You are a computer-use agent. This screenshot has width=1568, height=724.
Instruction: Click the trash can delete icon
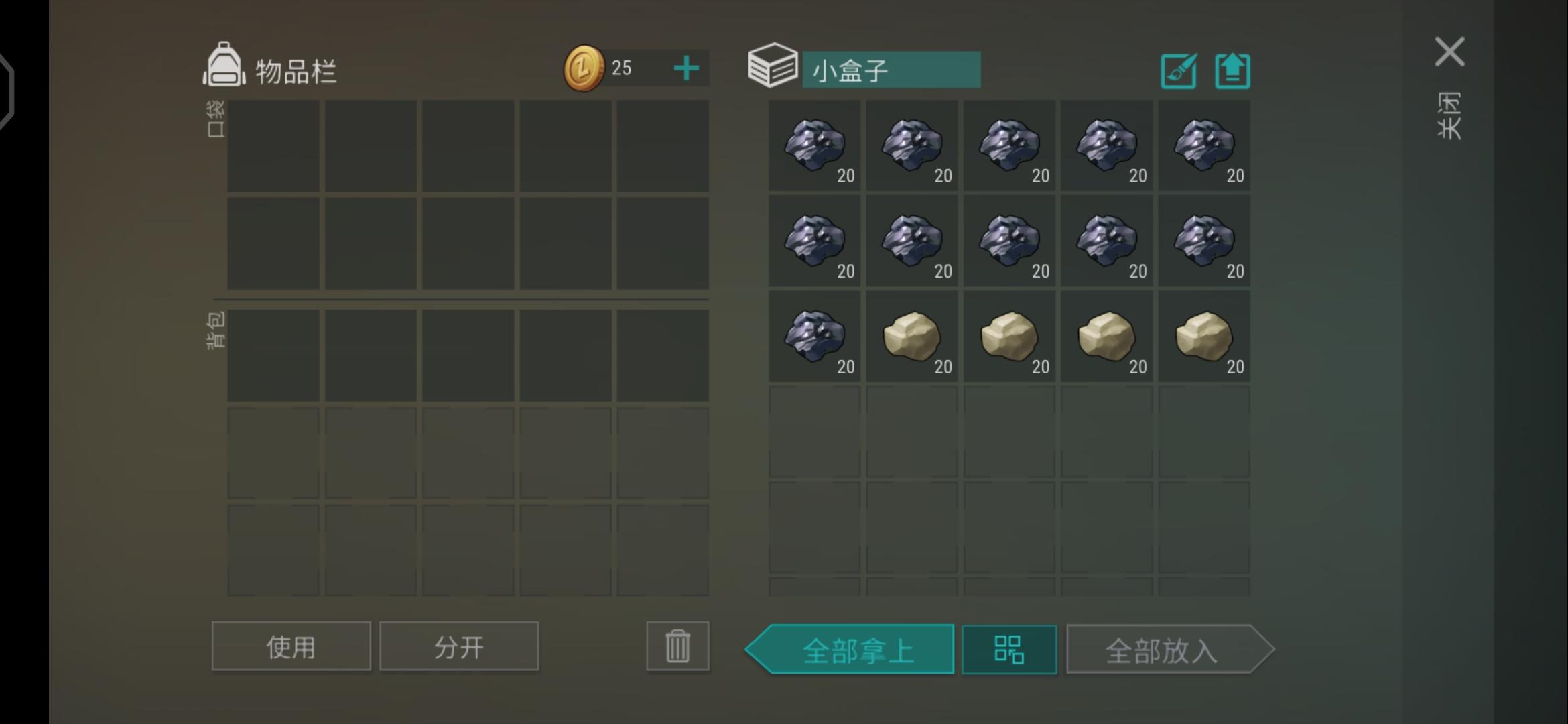[x=677, y=646]
